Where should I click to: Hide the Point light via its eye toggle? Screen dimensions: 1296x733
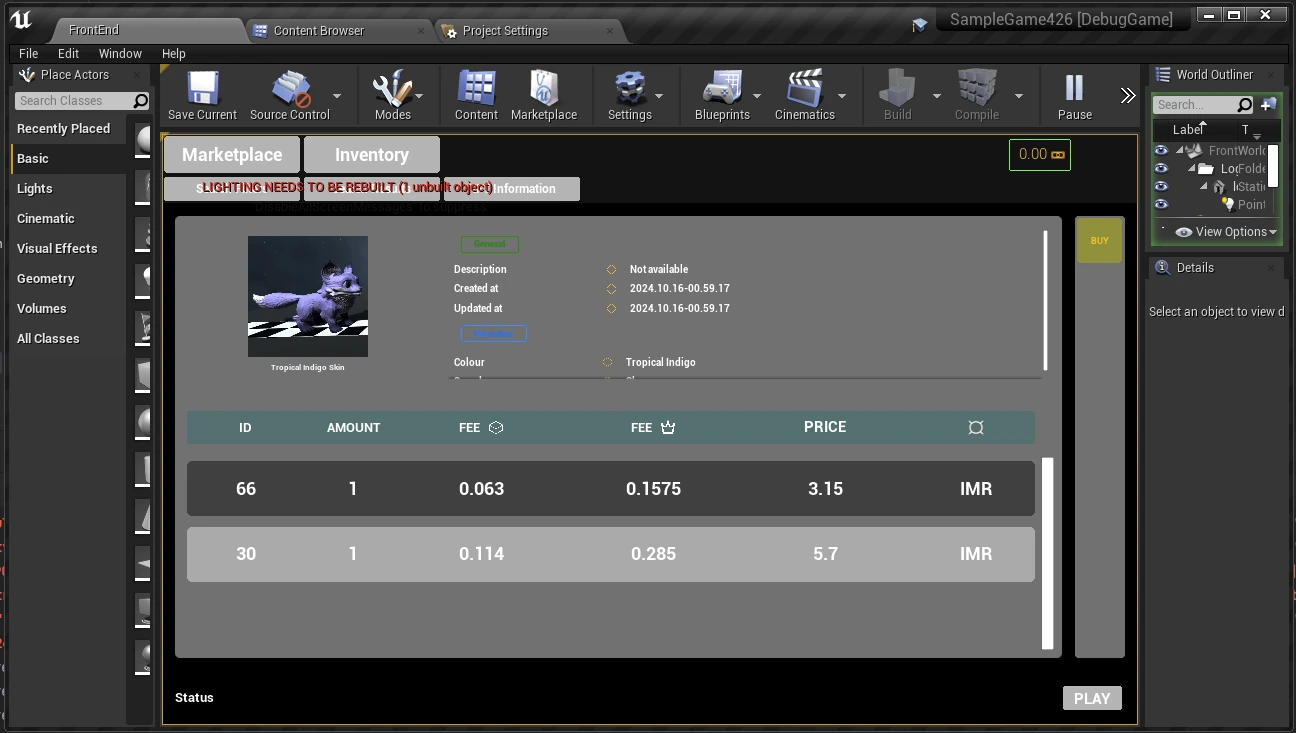coord(1161,204)
